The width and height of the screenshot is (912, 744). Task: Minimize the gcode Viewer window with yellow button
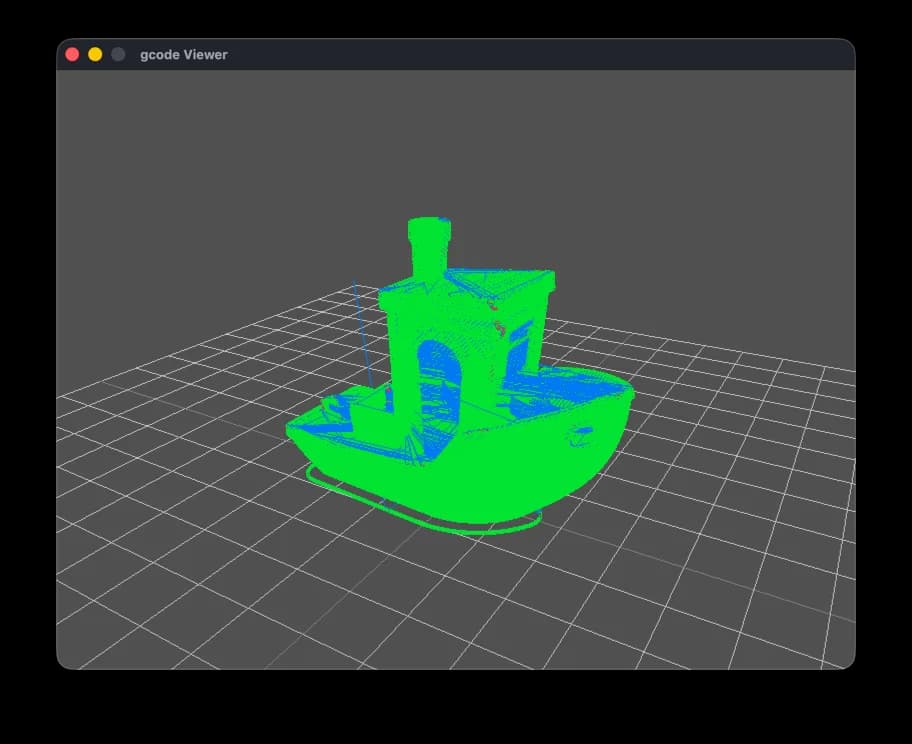click(x=95, y=55)
